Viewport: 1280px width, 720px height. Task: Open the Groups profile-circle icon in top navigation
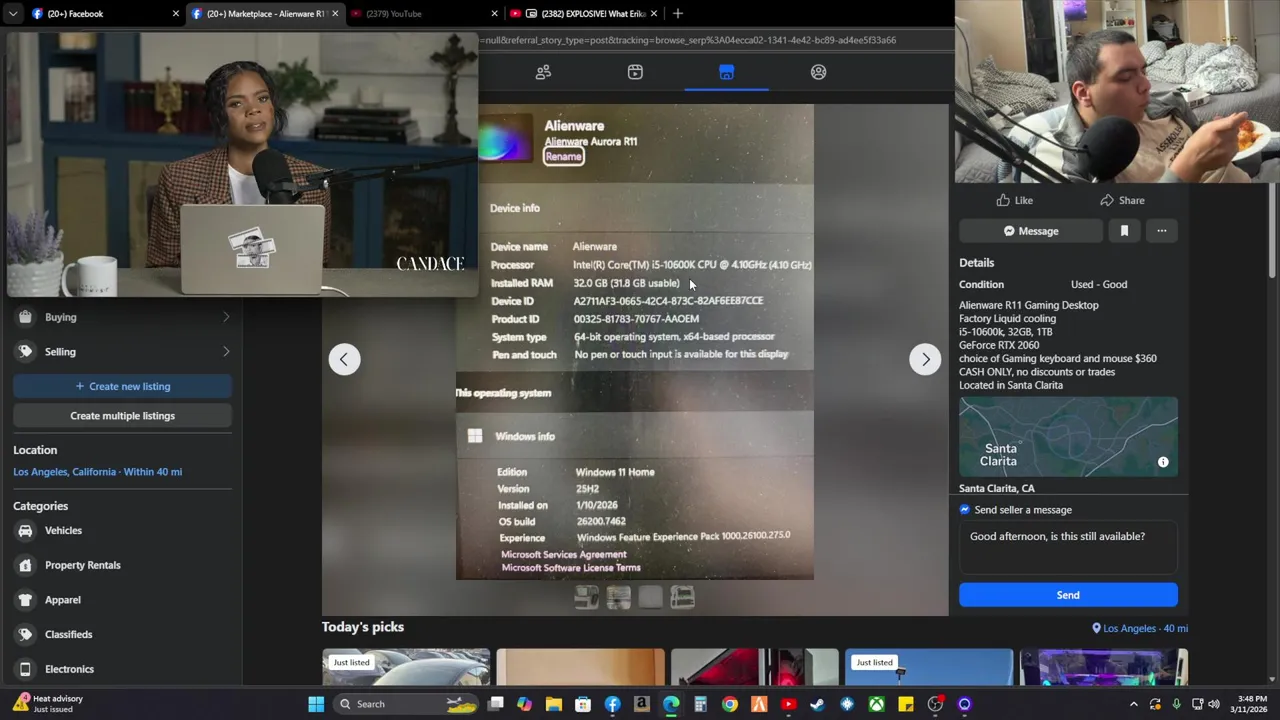click(x=818, y=72)
